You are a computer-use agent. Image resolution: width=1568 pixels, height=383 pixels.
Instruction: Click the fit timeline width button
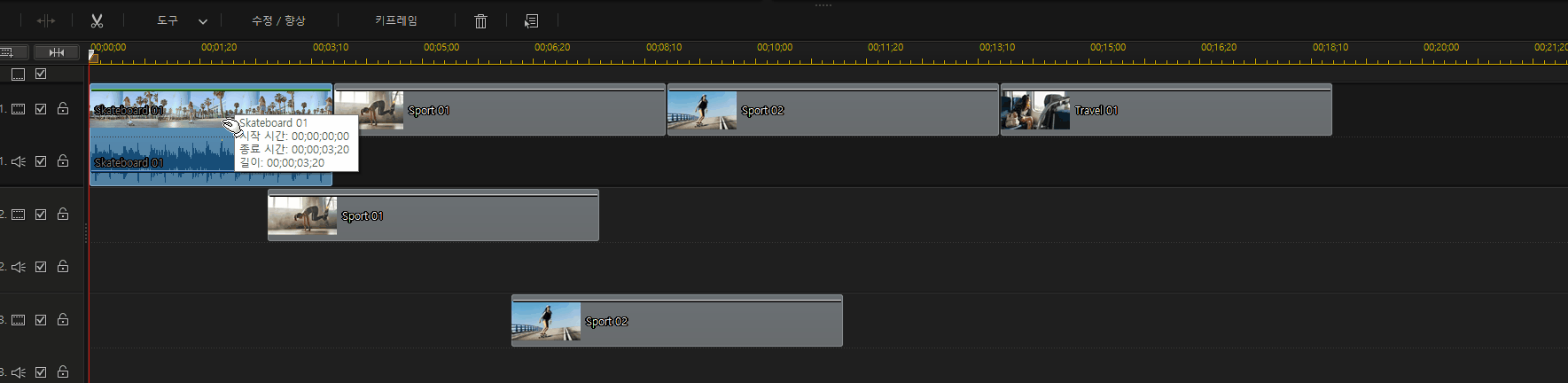[x=57, y=52]
